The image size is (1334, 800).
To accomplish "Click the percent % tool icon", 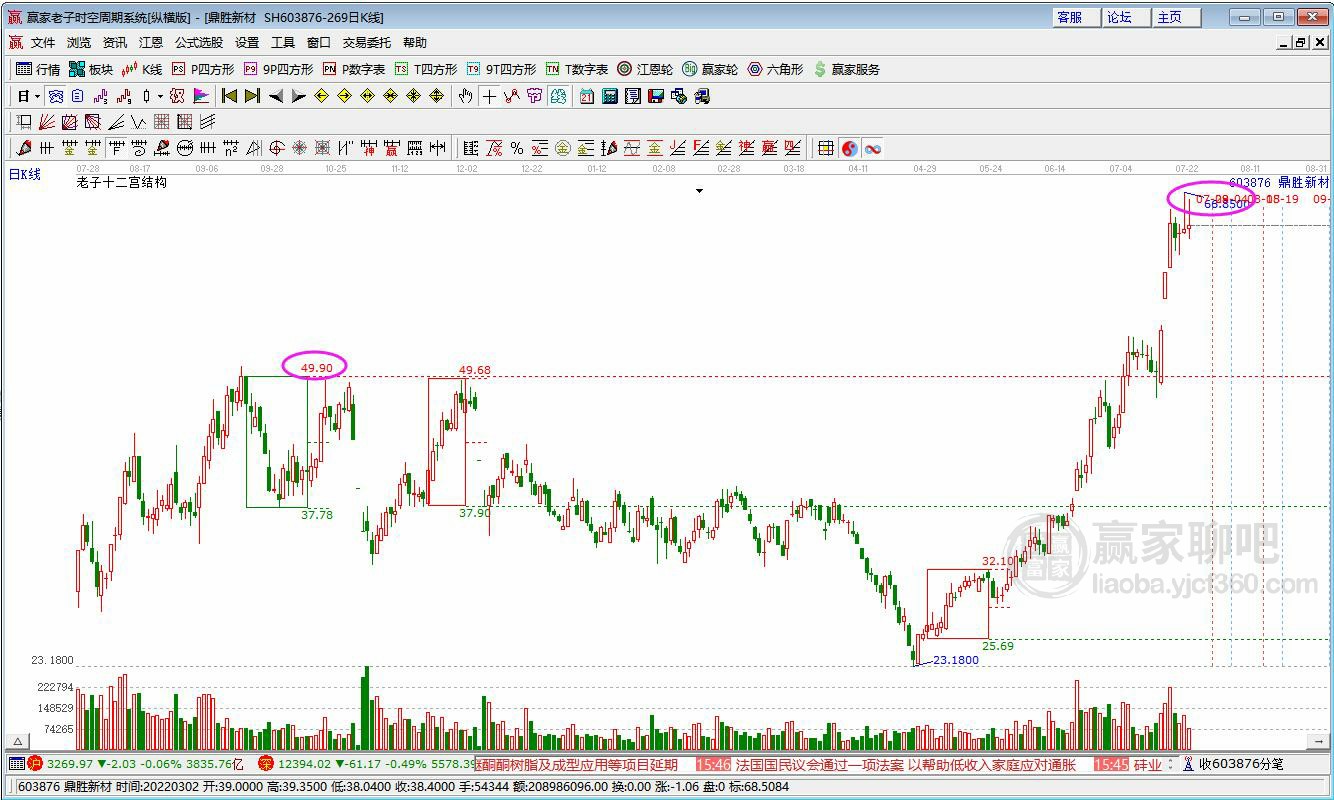I will (517, 148).
